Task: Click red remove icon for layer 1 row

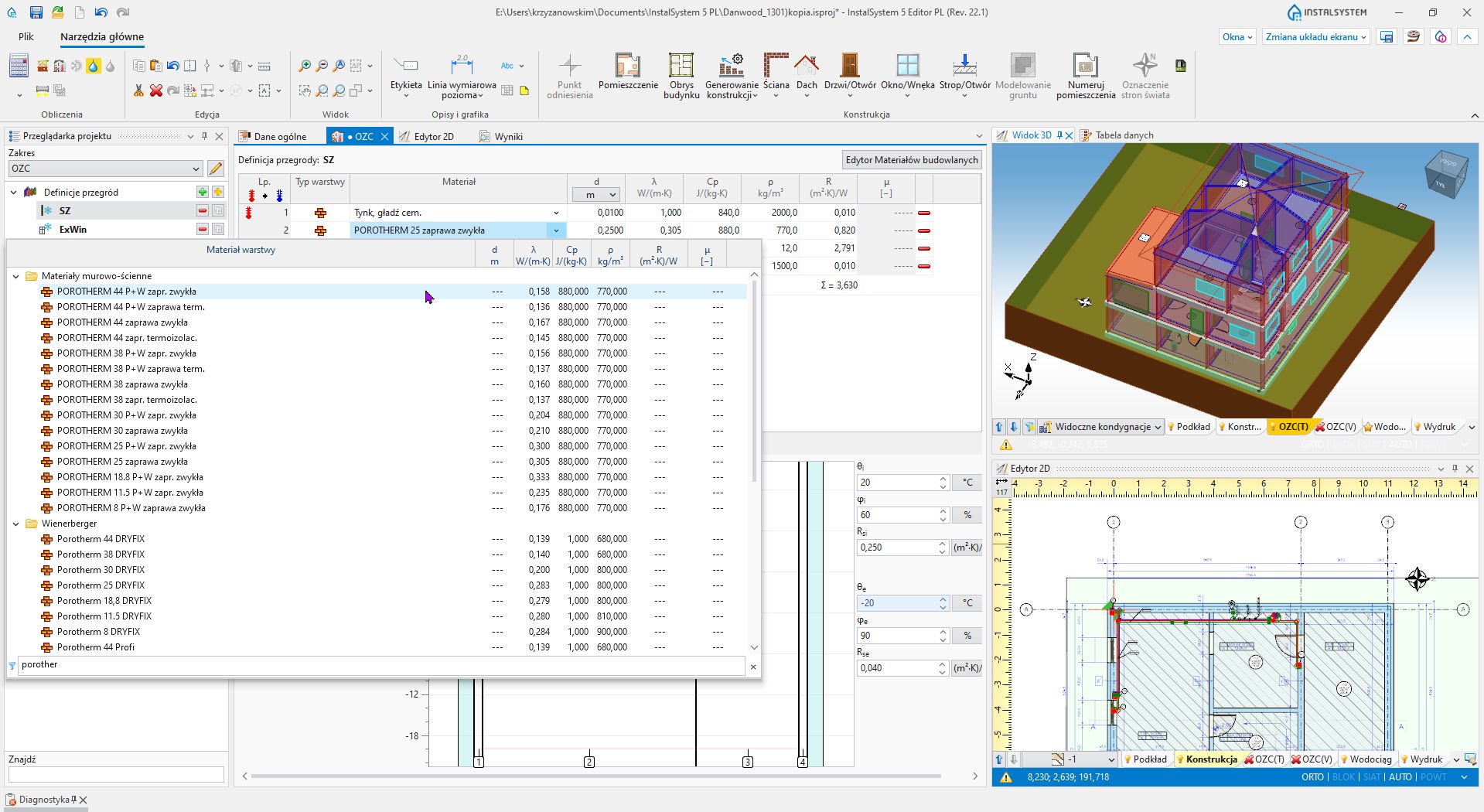Action: coord(923,213)
